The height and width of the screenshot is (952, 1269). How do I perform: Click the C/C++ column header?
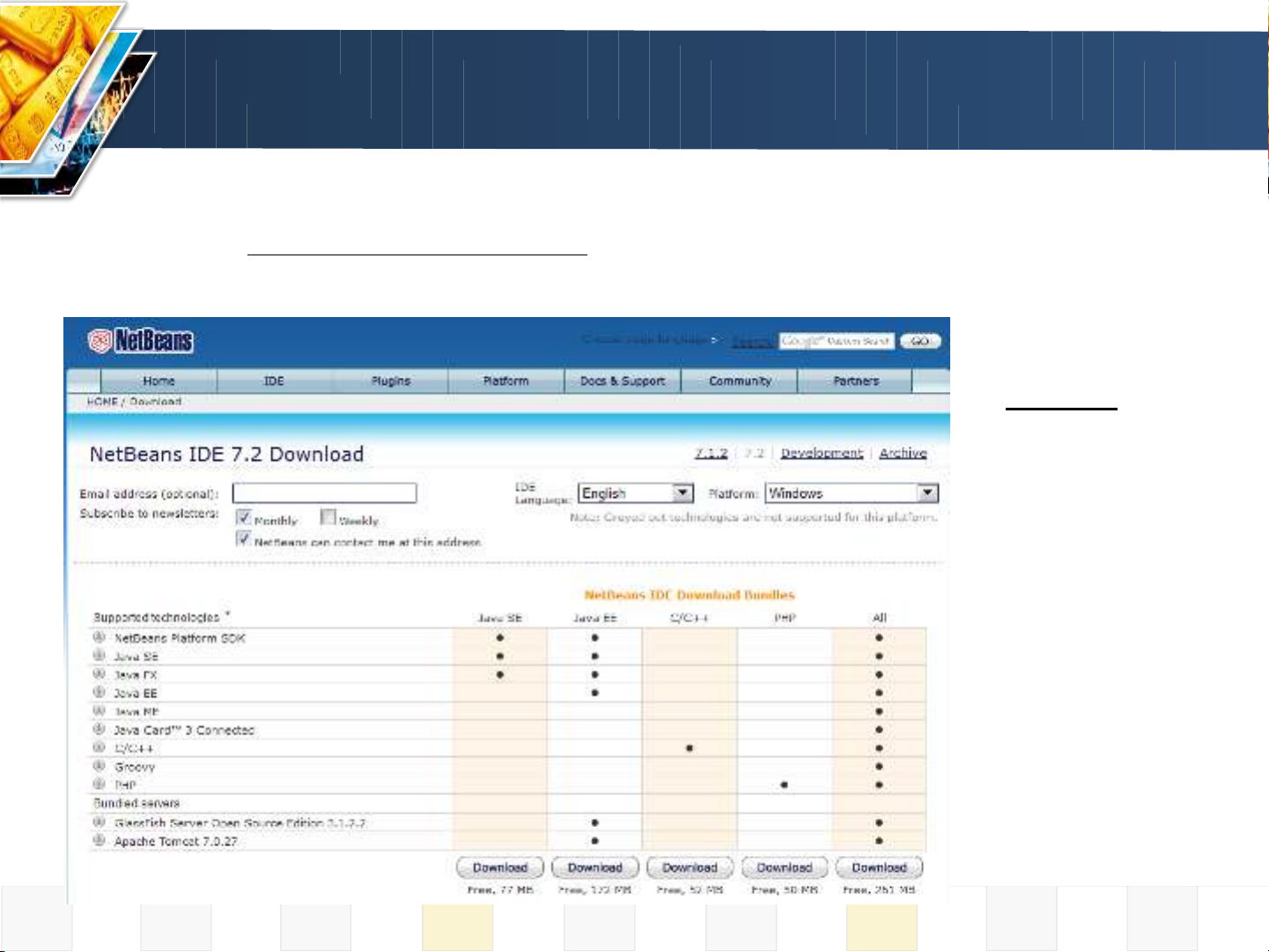(x=690, y=618)
